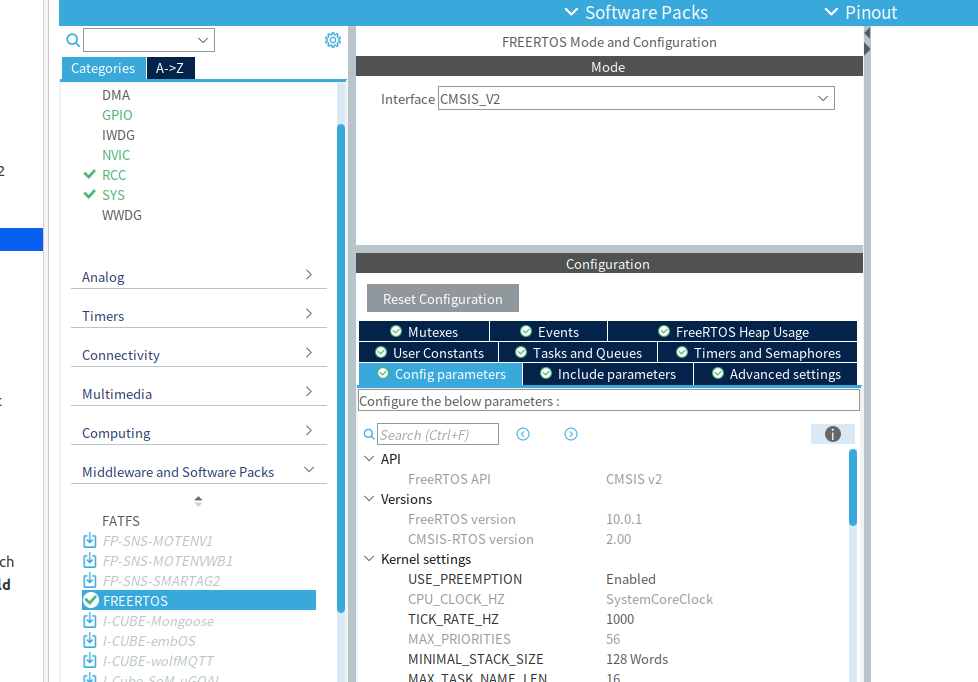Select WWDG in the system core list
This screenshot has width=978, height=682.
coord(122,215)
